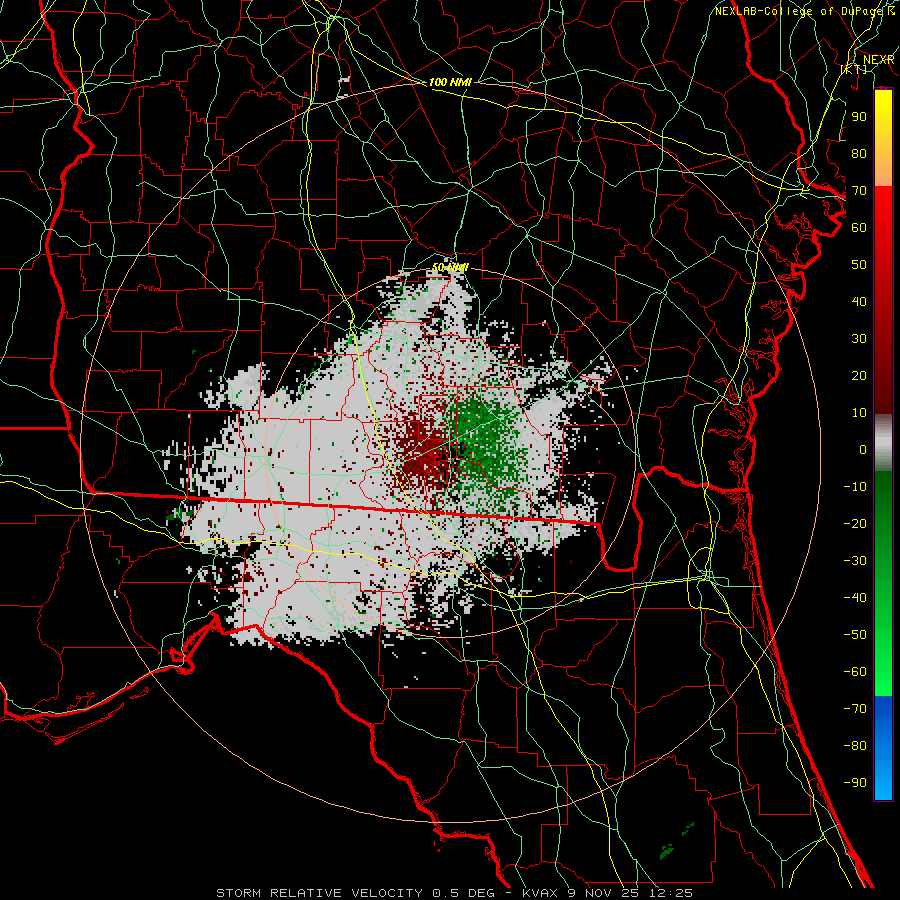Click the -30 knot scale label
900x900 pixels.
click(x=855, y=561)
